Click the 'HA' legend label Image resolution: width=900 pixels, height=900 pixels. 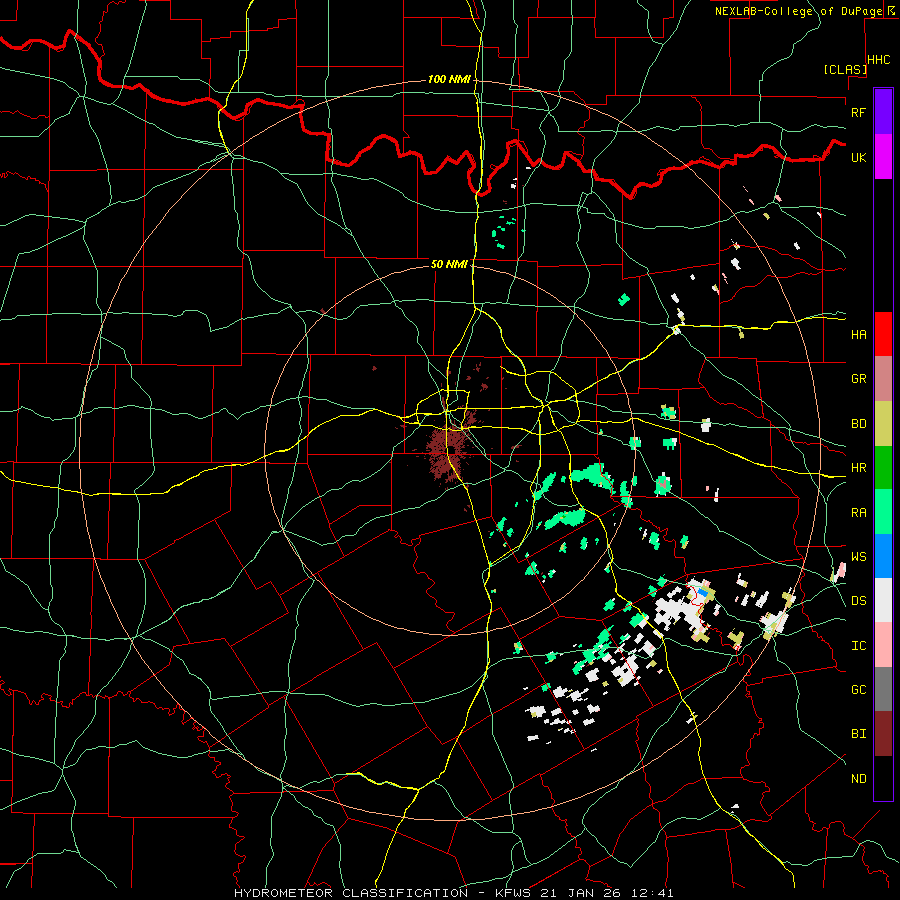tap(858, 335)
